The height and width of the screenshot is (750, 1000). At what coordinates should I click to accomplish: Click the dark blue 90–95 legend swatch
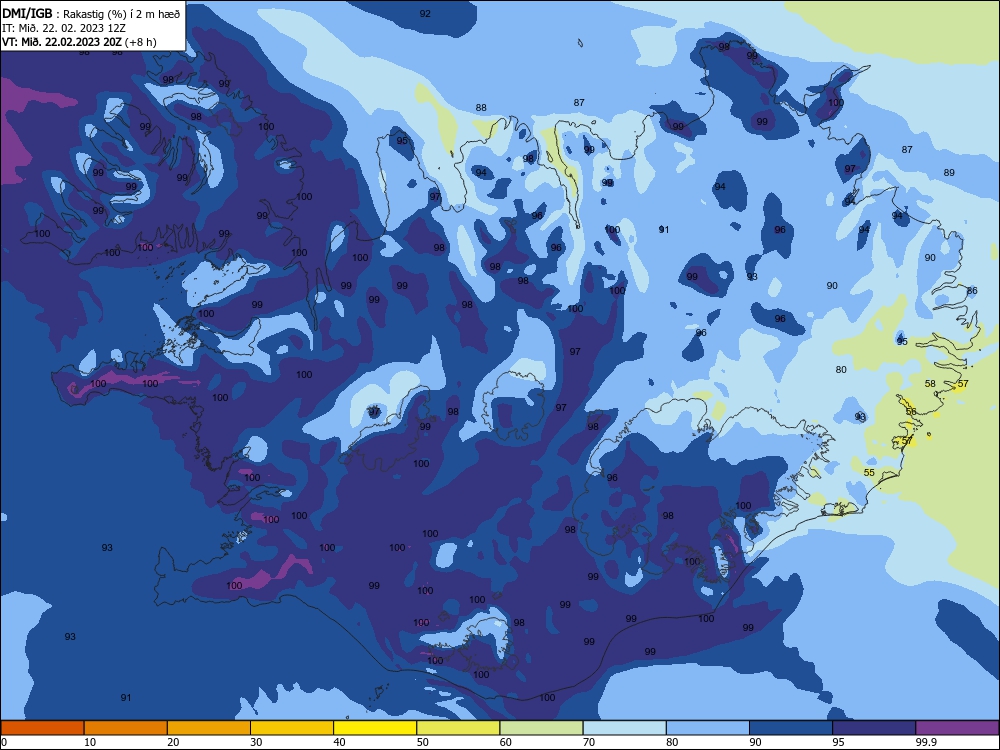[x=791, y=728]
